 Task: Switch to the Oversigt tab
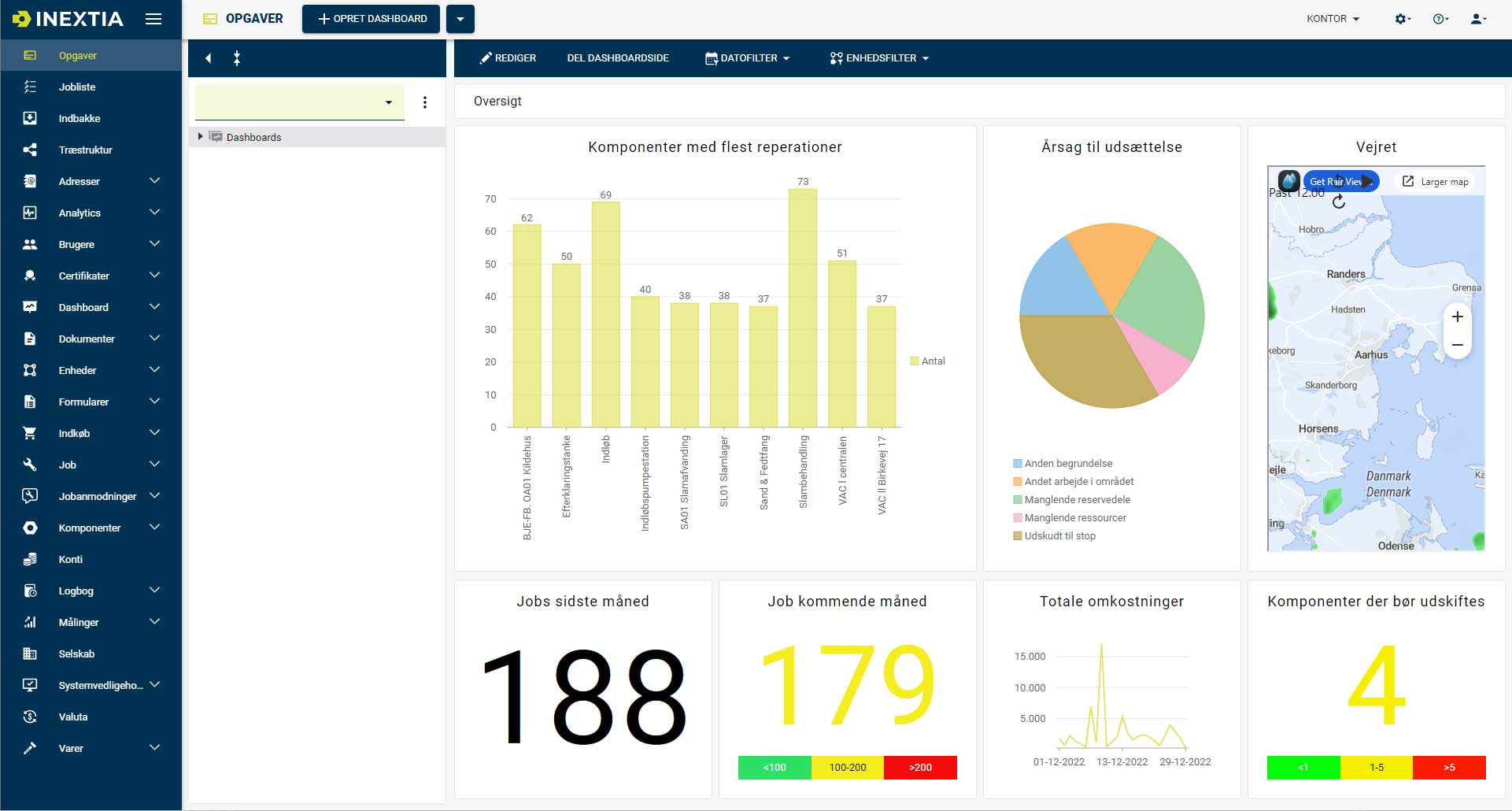pyautogui.click(x=497, y=101)
